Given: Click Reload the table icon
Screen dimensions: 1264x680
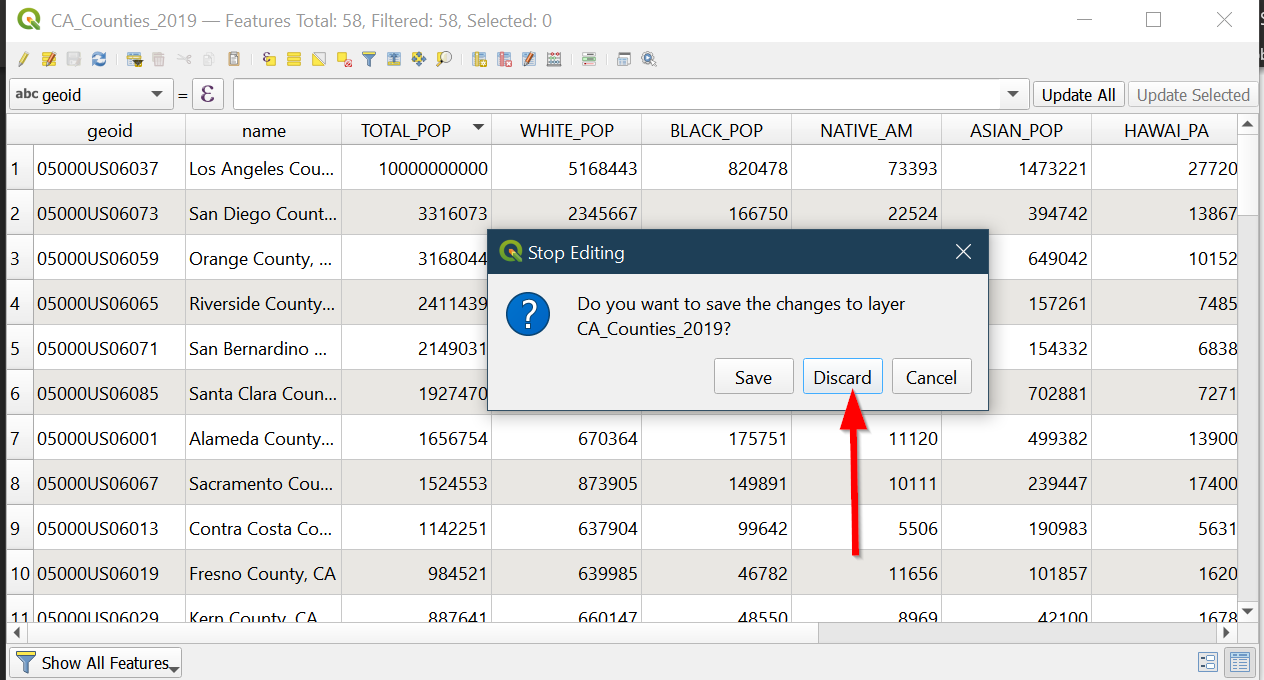Looking at the screenshot, I should [98, 60].
